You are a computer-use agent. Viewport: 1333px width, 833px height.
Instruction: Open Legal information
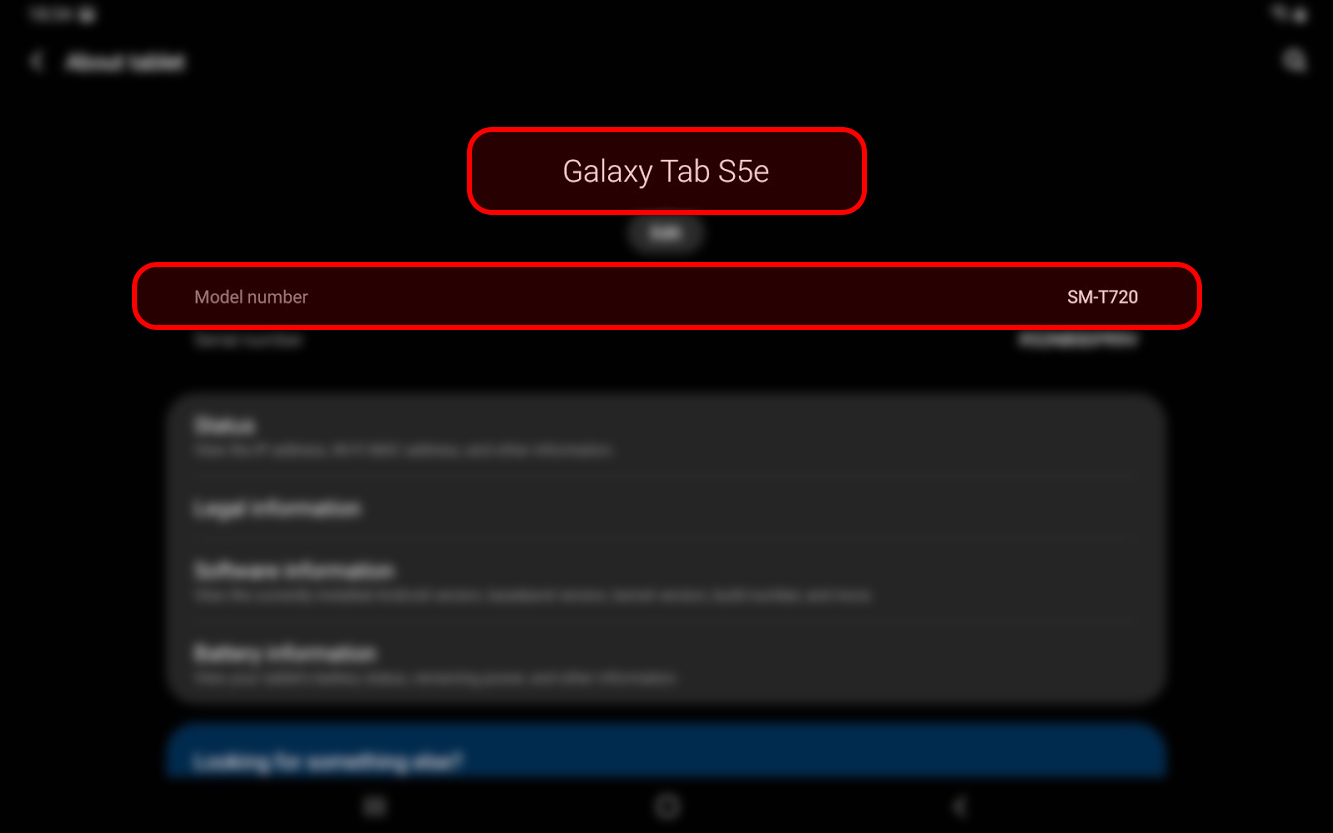tap(666, 509)
